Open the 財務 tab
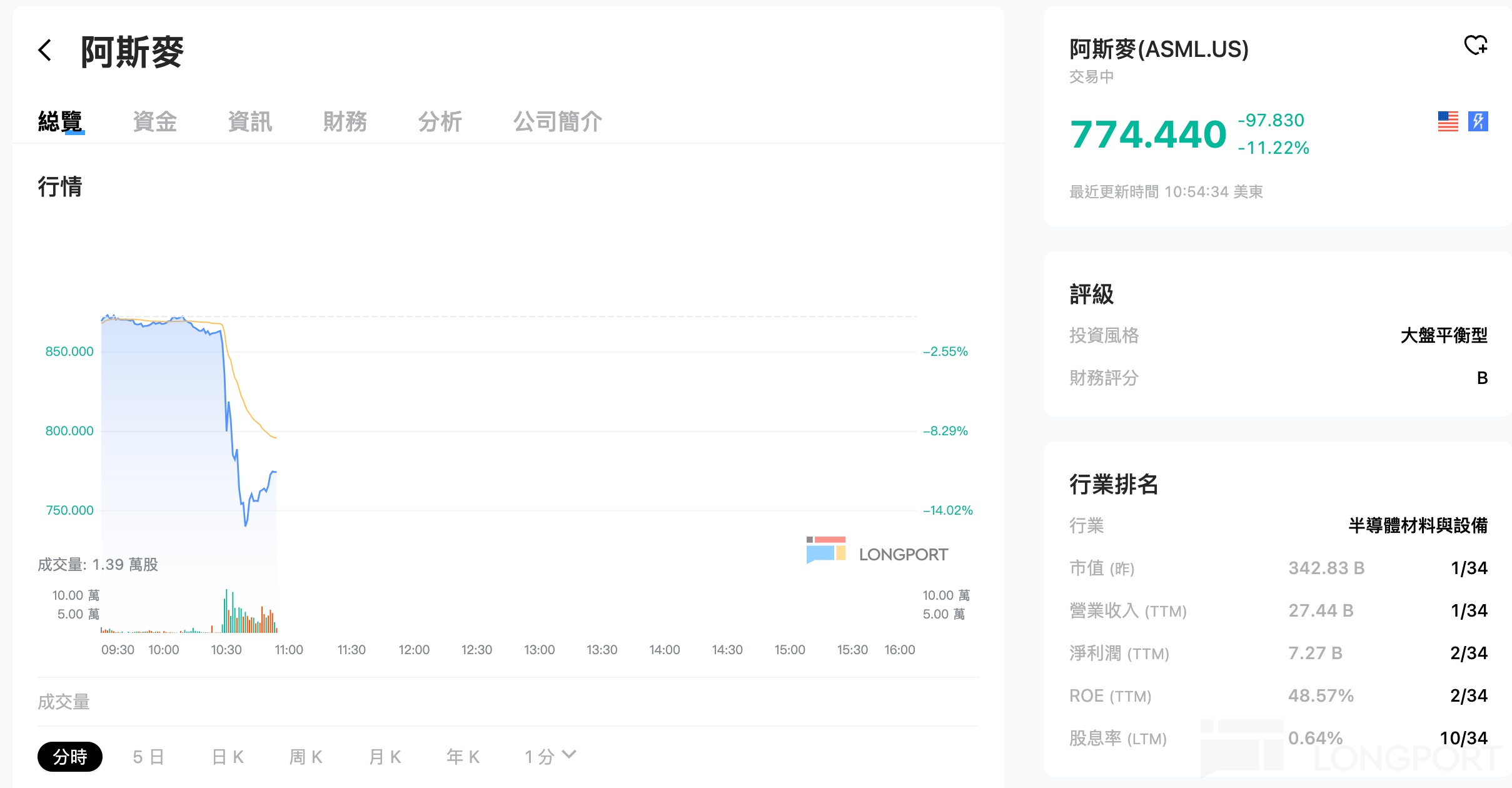 (345, 121)
